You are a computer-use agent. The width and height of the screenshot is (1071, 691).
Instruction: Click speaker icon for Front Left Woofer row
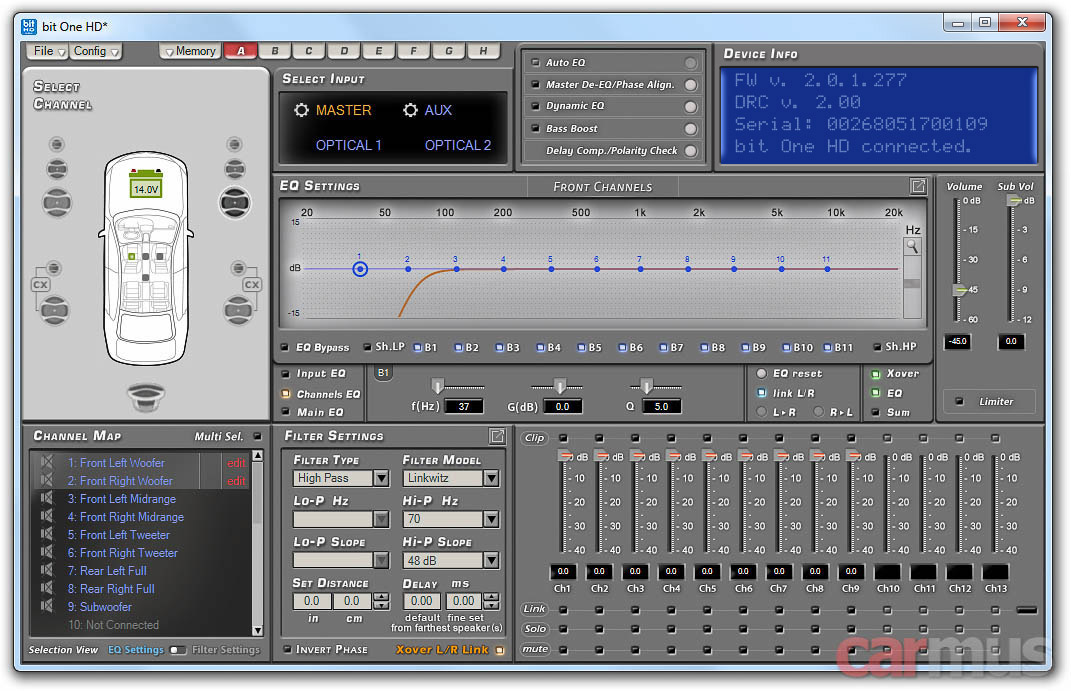pos(46,462)
